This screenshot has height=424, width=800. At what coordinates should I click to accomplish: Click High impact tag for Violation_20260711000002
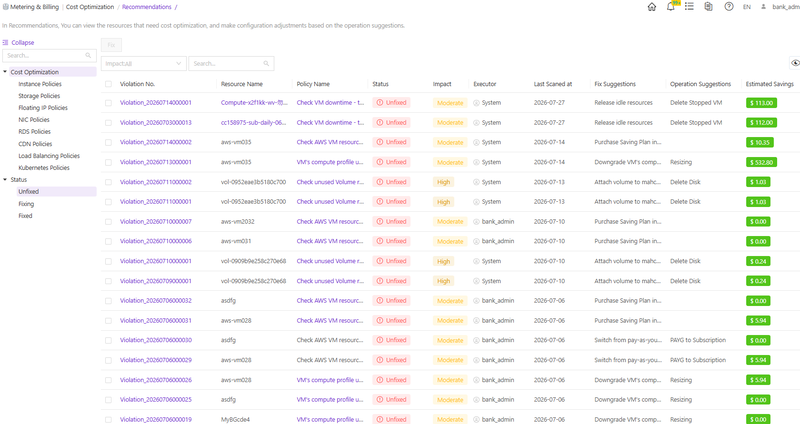pos(443,182)
